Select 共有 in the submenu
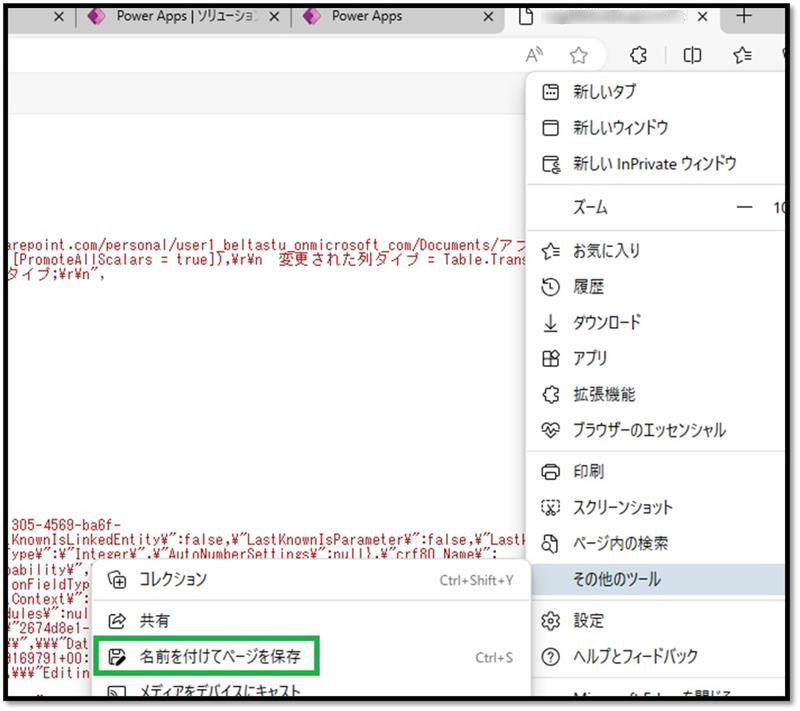The width and height of the screenshot is (800, 711). (x=311, y=621)
